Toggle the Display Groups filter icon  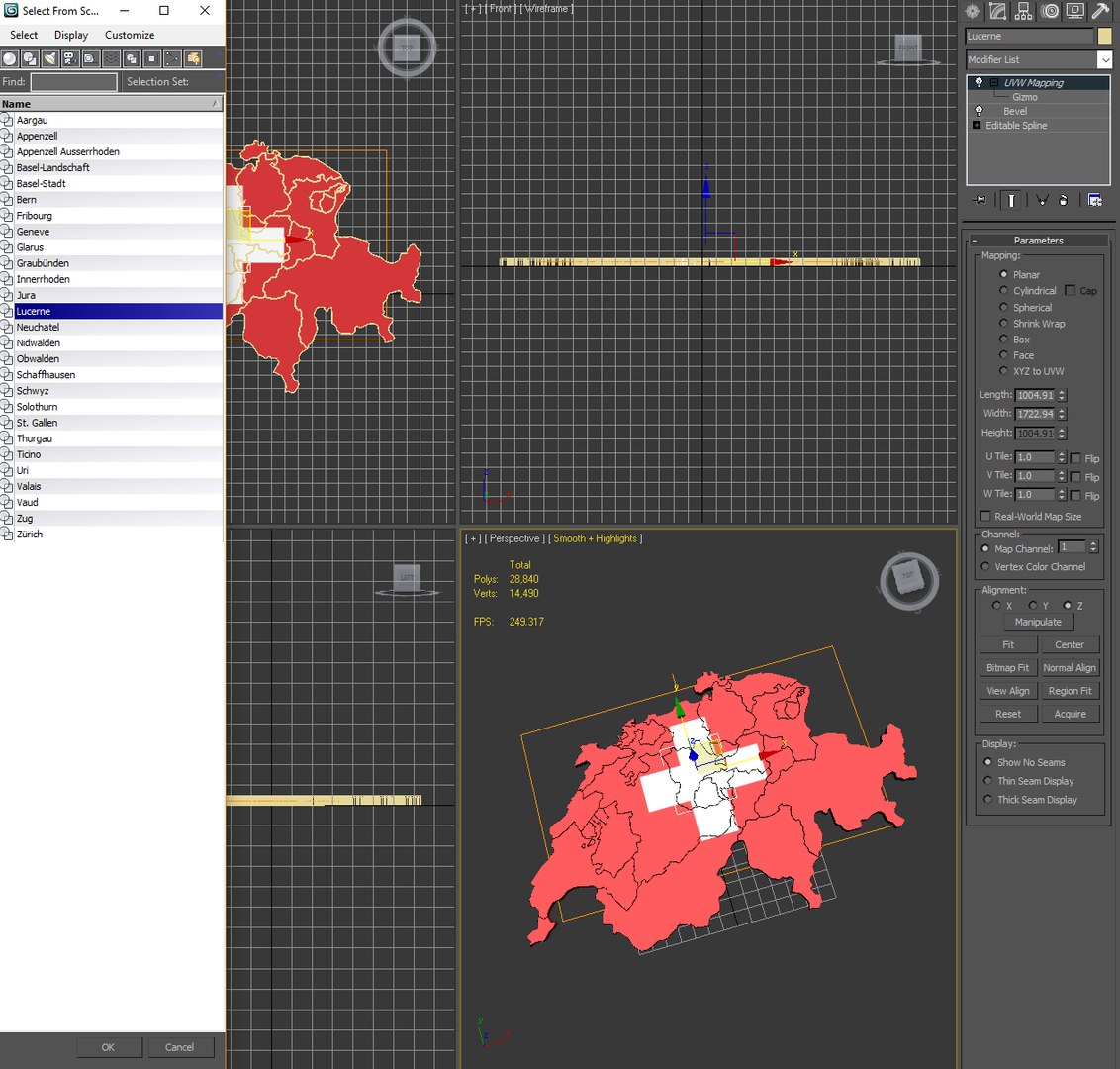coord(132,58)
